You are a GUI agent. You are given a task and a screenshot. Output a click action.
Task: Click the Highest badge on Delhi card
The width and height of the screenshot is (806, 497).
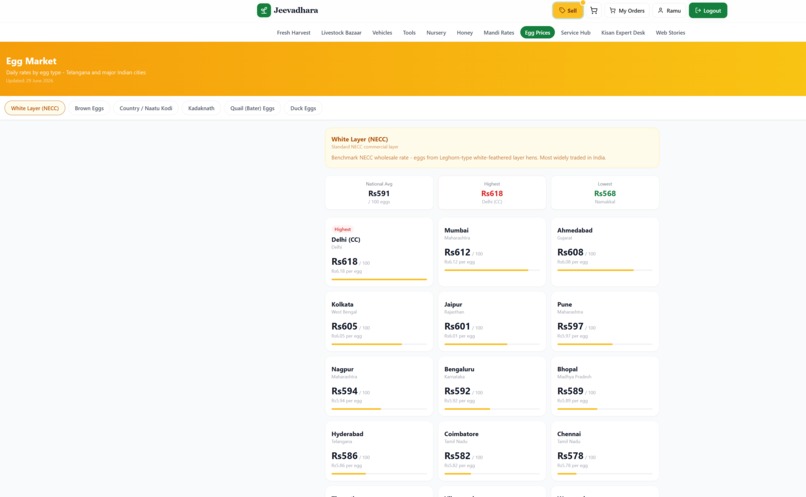[x=342, y=229]
